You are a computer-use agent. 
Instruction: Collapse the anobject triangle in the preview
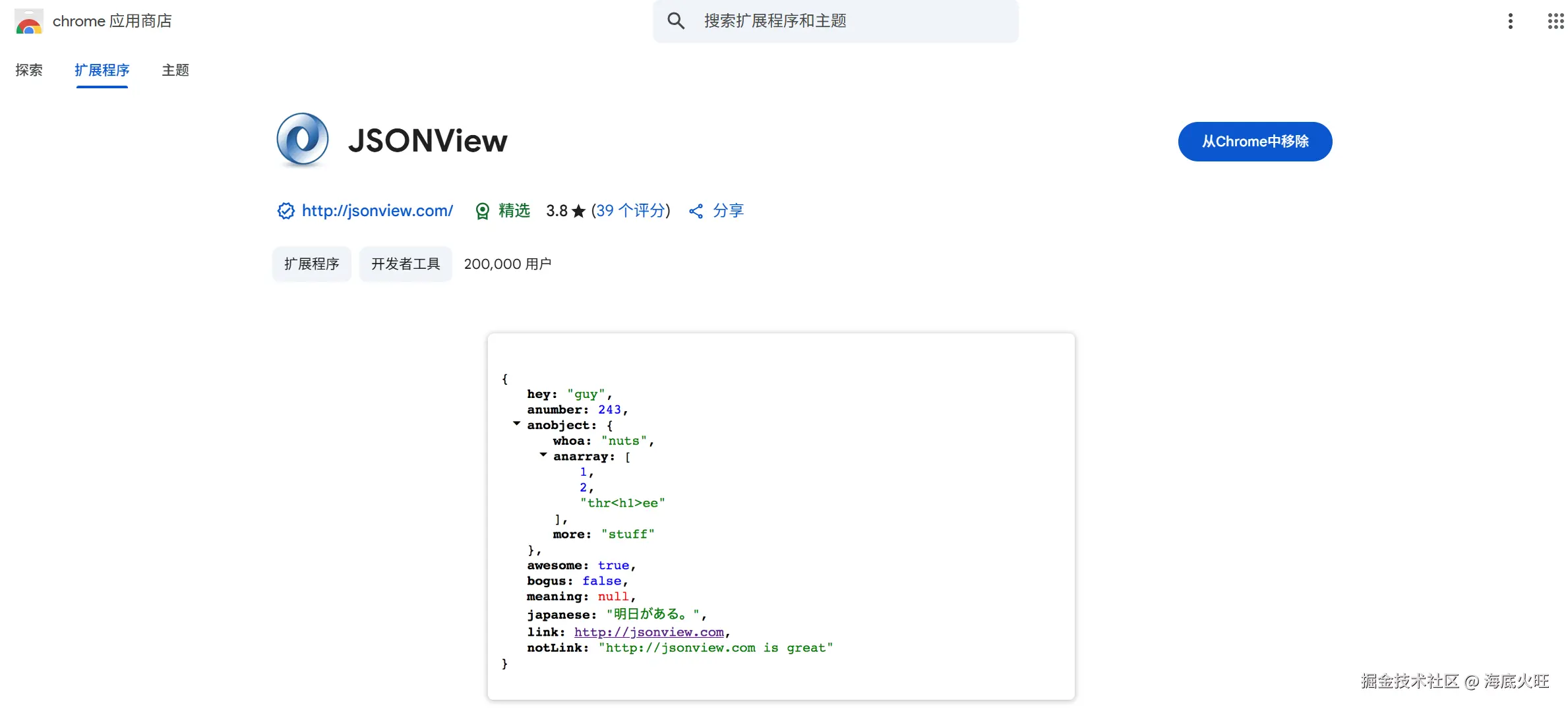click(517, 424)
